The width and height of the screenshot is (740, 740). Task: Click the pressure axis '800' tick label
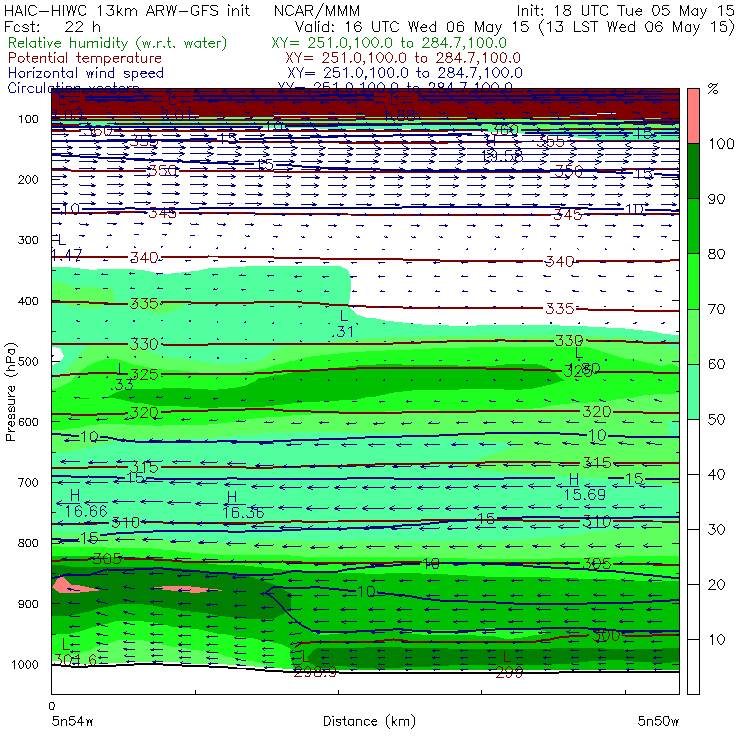tap(28, 543)
